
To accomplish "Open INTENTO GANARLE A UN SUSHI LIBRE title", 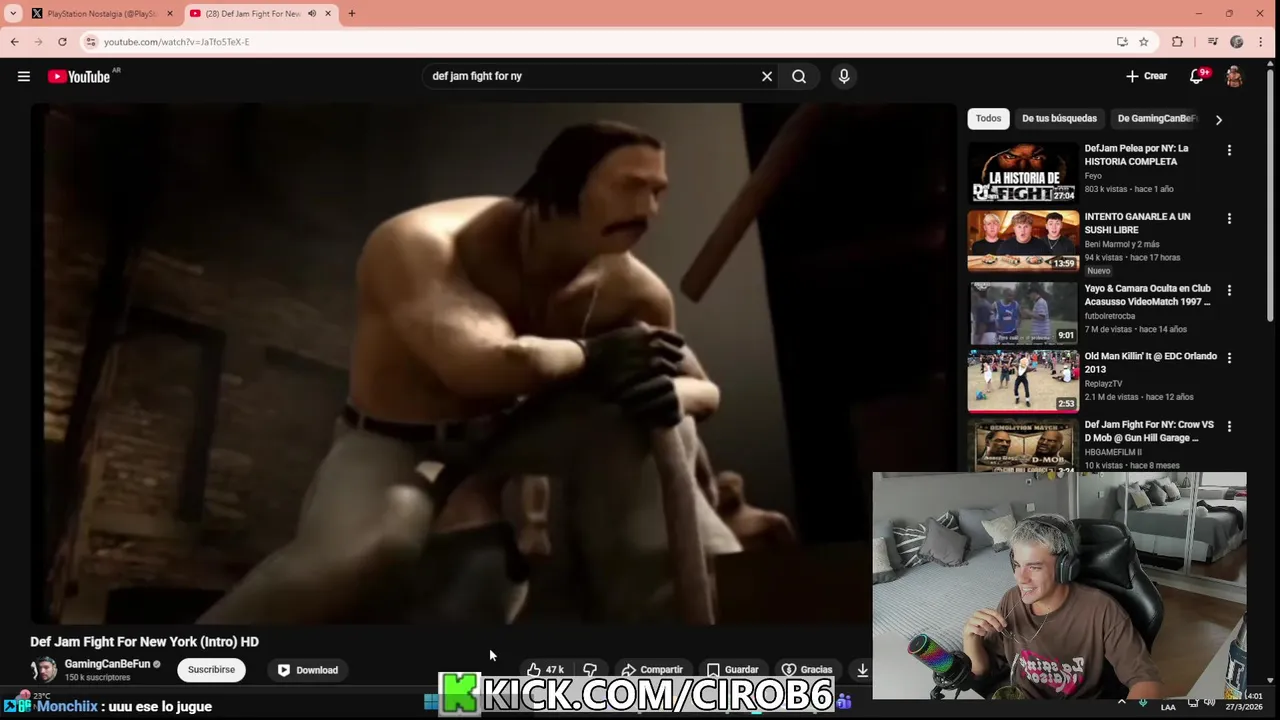I will 1138,223.
